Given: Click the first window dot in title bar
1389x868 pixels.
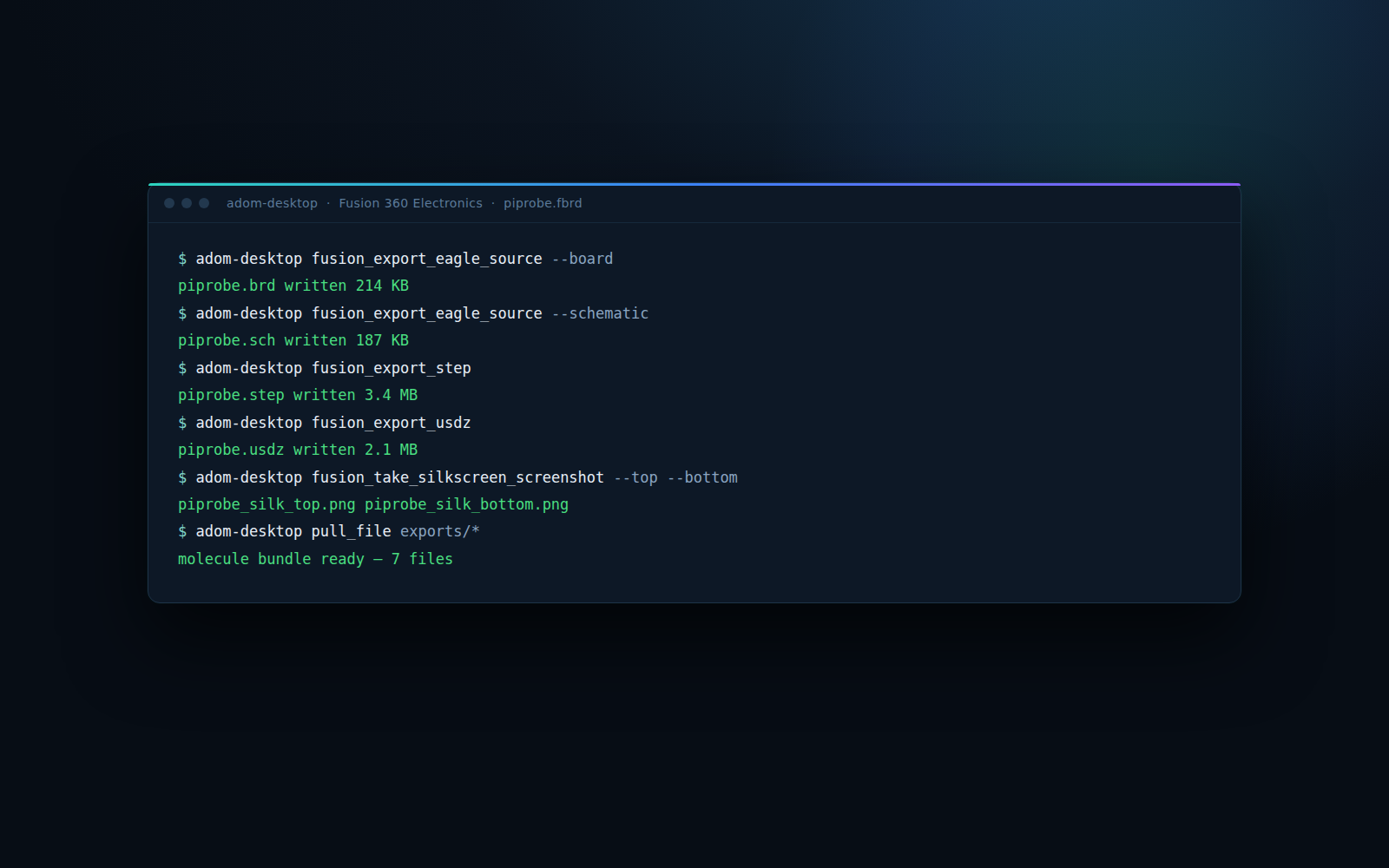Looking at the screenshot, I should 169,203.
